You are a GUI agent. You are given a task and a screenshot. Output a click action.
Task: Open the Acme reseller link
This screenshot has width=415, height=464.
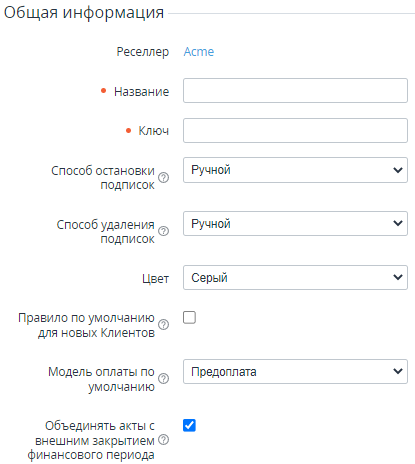click(199, 52)
